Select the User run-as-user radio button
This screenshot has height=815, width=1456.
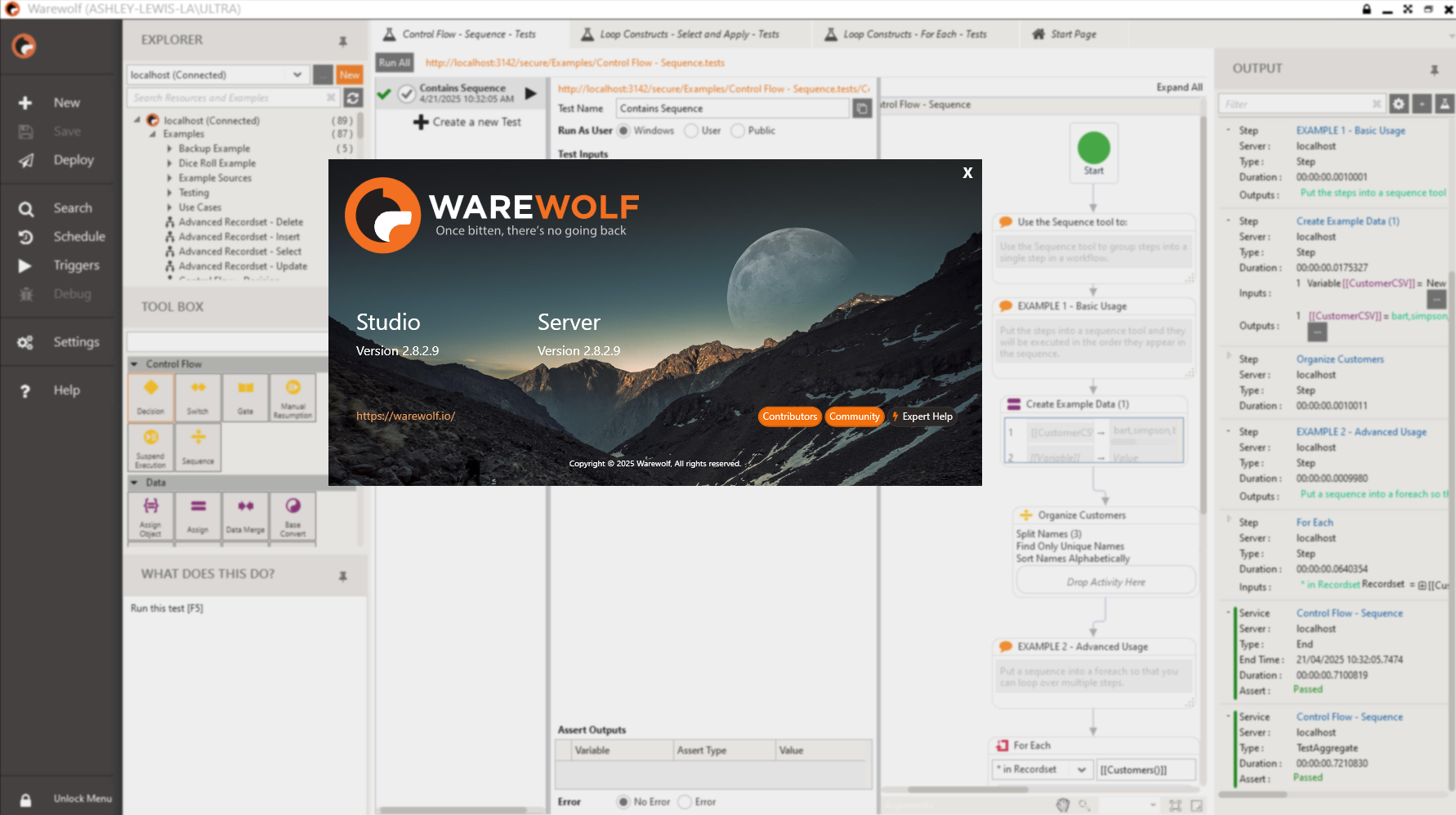691,131
